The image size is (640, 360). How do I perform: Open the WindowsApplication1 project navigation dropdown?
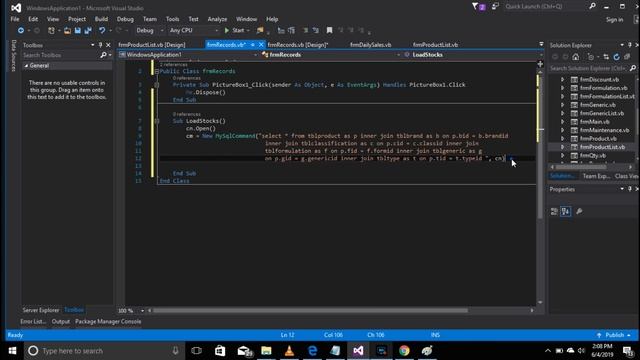click(188, 55)
